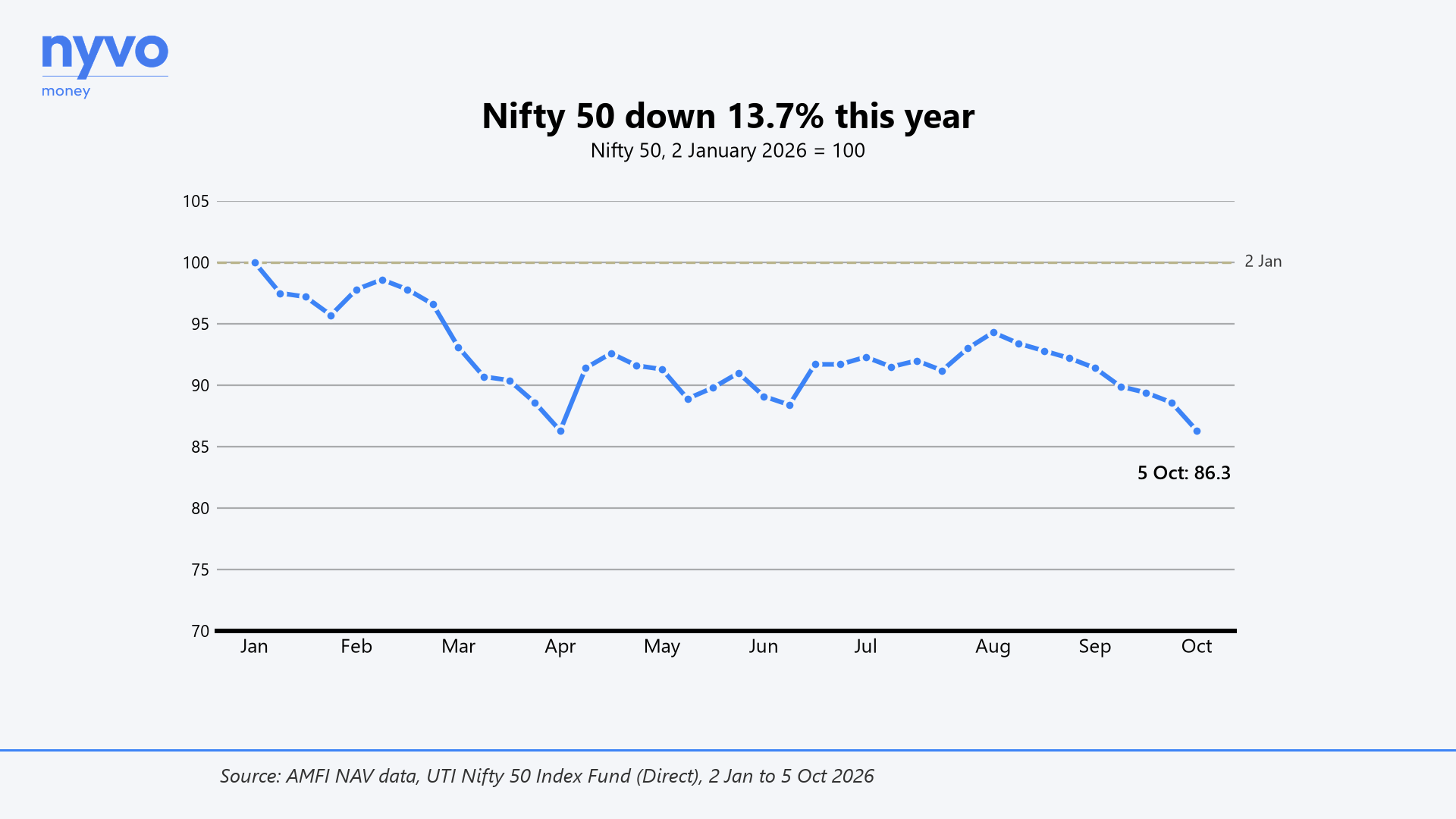The image size is (1456, 819).
Task: Click the '2 Jan' reference line label
Action: (x=1263, y=262)
